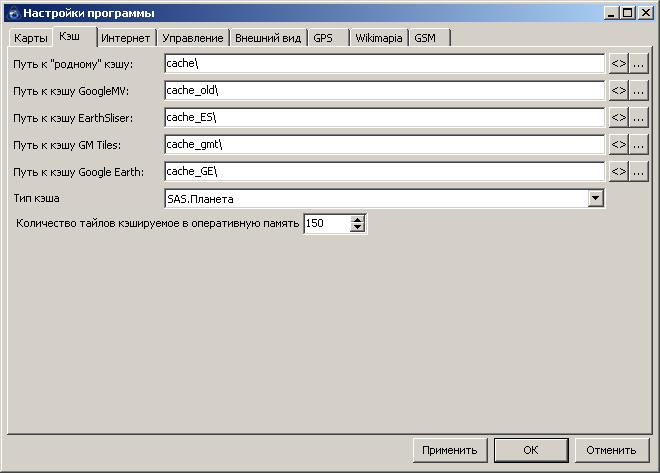The height and width of the screenshot is (473, 660).
Task: Select the Wikimapia tab
Action: [378, 38]
